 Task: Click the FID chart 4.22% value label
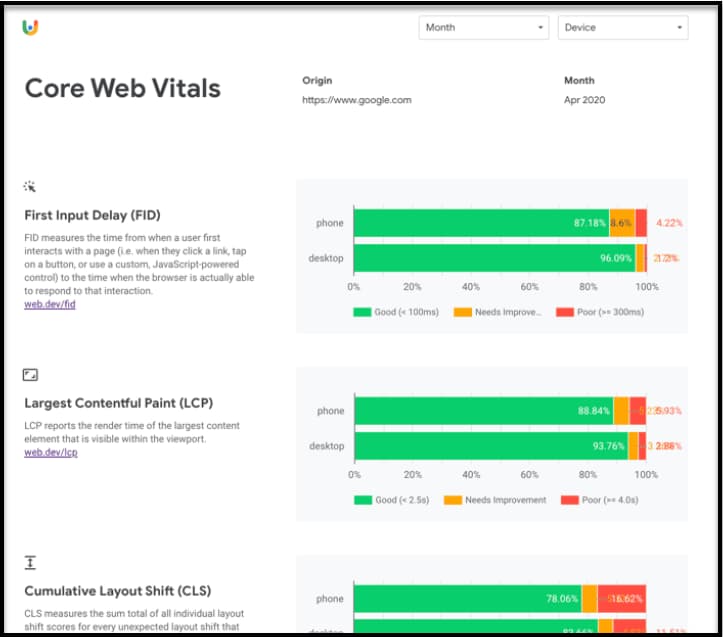pyautogui.click(x=669, y=223)
